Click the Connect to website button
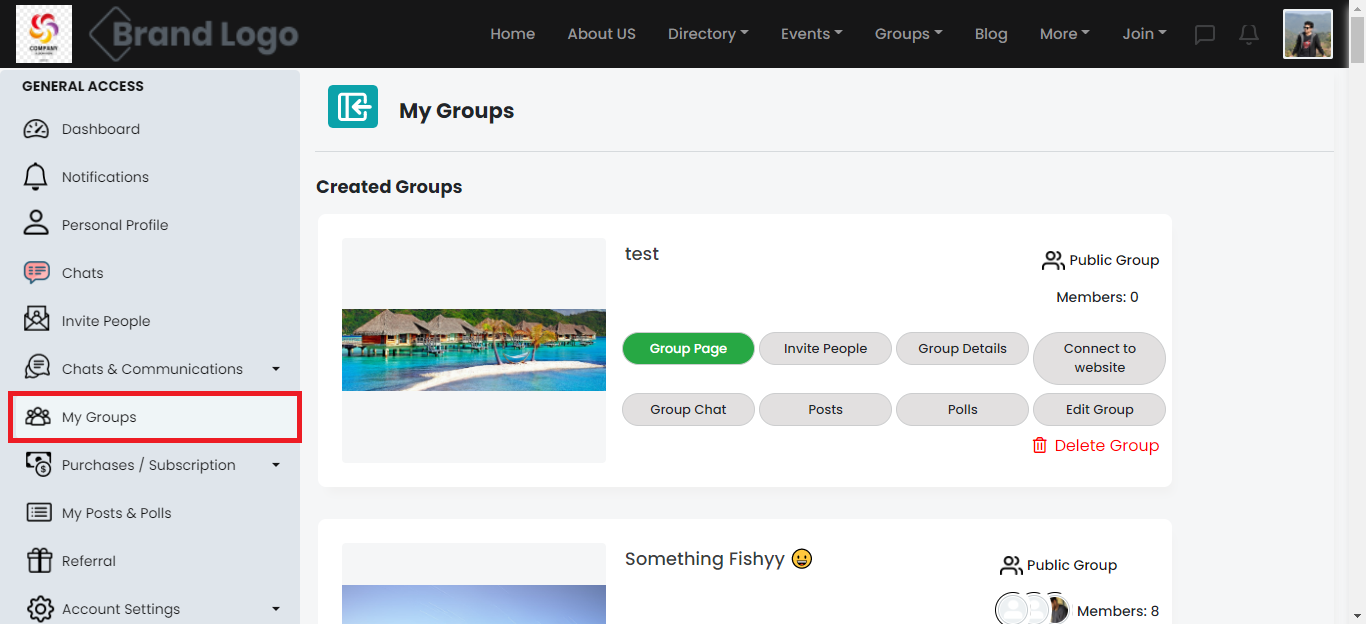Viewport: 1366px width, 624px height. coord(1099,358)
